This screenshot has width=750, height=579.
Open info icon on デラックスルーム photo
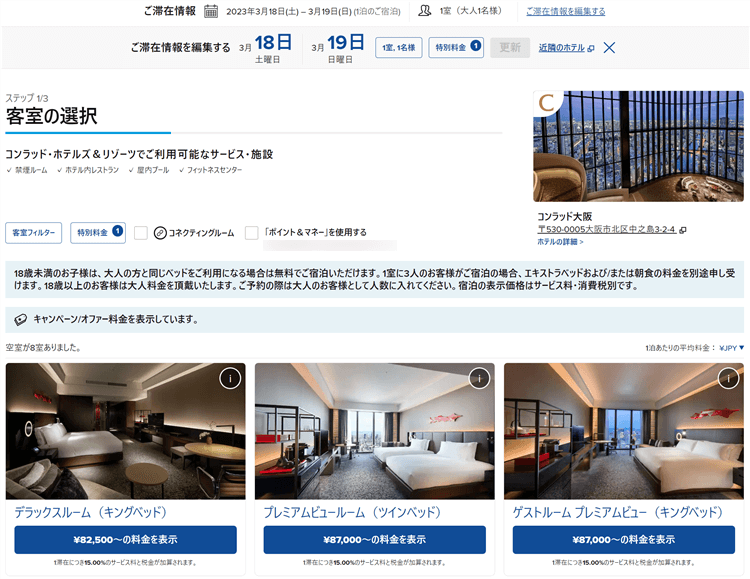tap(230, 379)
